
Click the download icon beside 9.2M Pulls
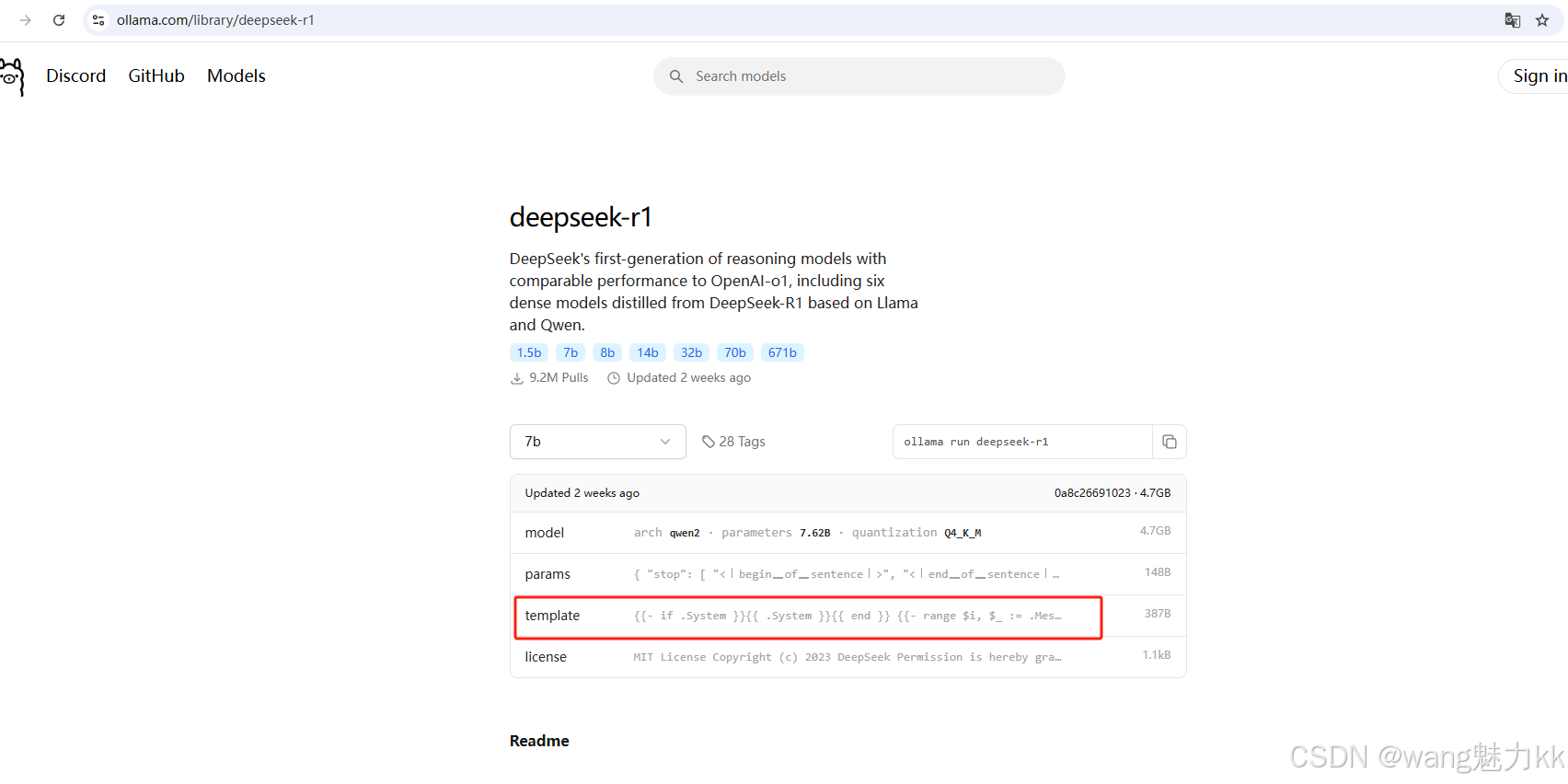pos(517,378)
